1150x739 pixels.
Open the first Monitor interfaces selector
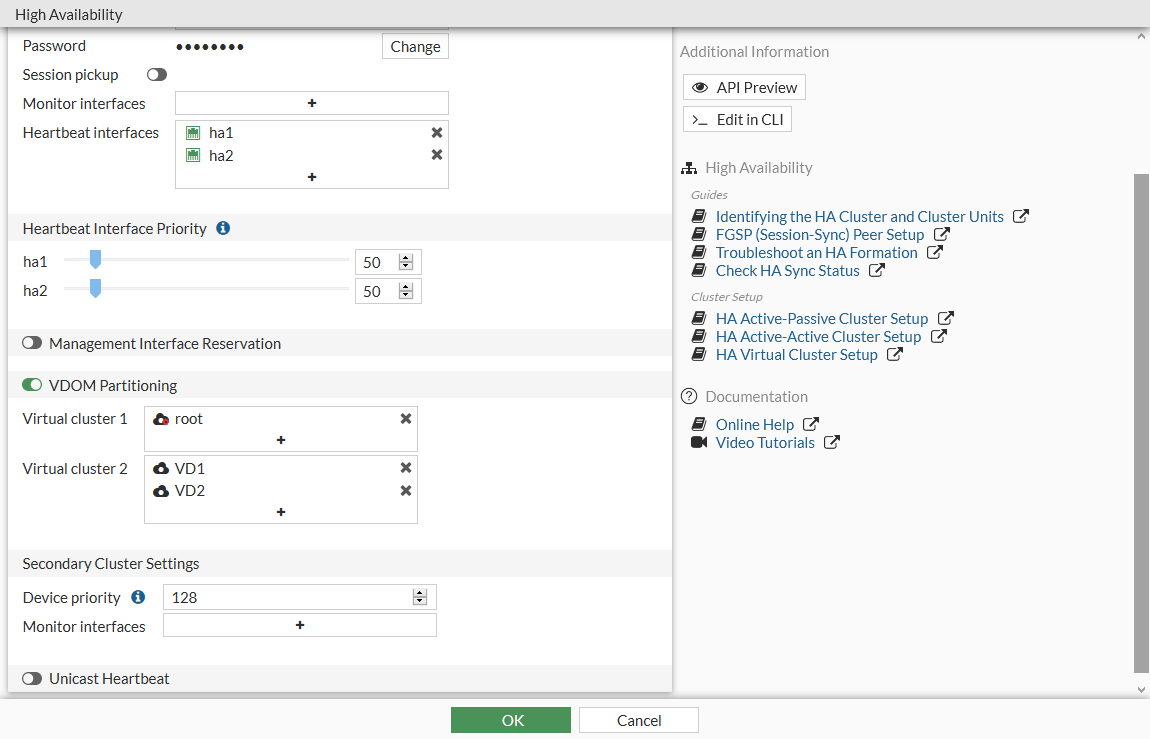click(x=312, y=103)
